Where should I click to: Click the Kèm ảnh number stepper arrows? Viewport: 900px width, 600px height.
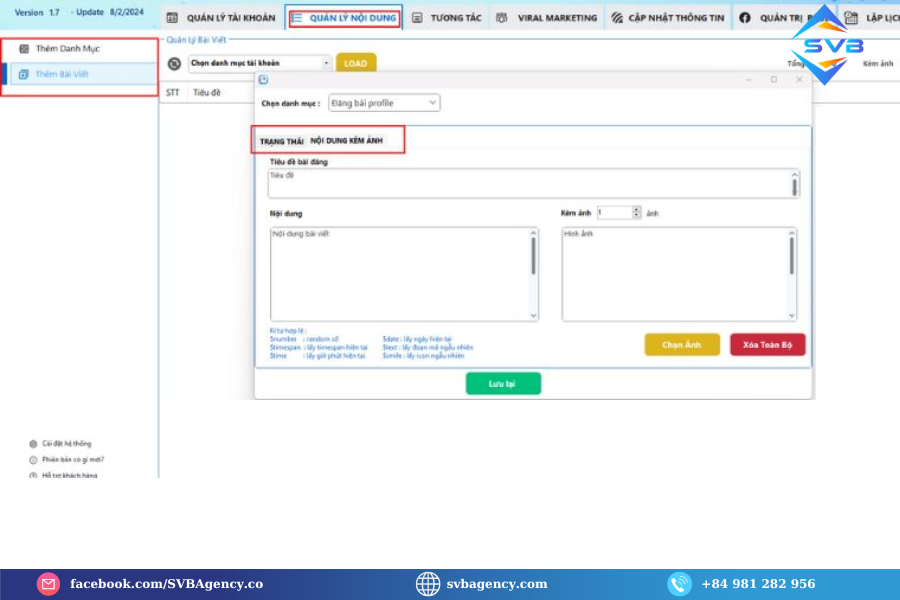click(x=636, y=213)
